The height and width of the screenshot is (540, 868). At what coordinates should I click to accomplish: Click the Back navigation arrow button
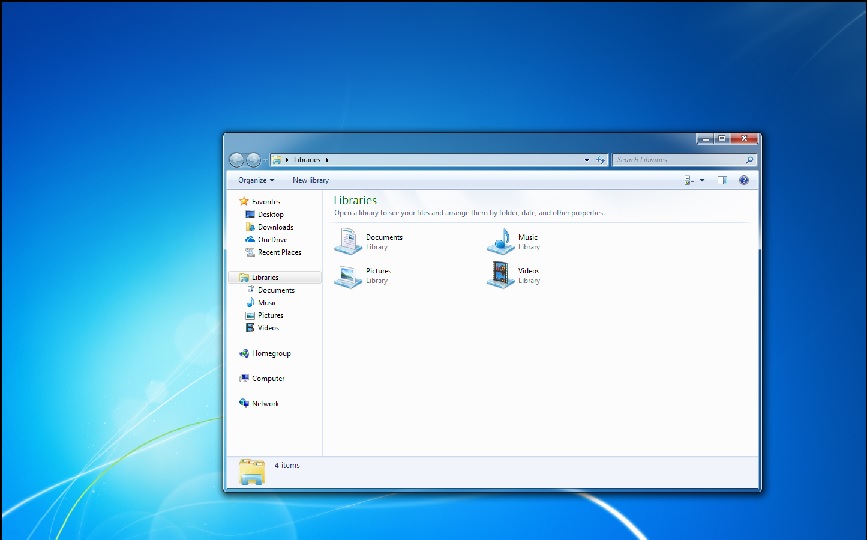tap(236, 160)
